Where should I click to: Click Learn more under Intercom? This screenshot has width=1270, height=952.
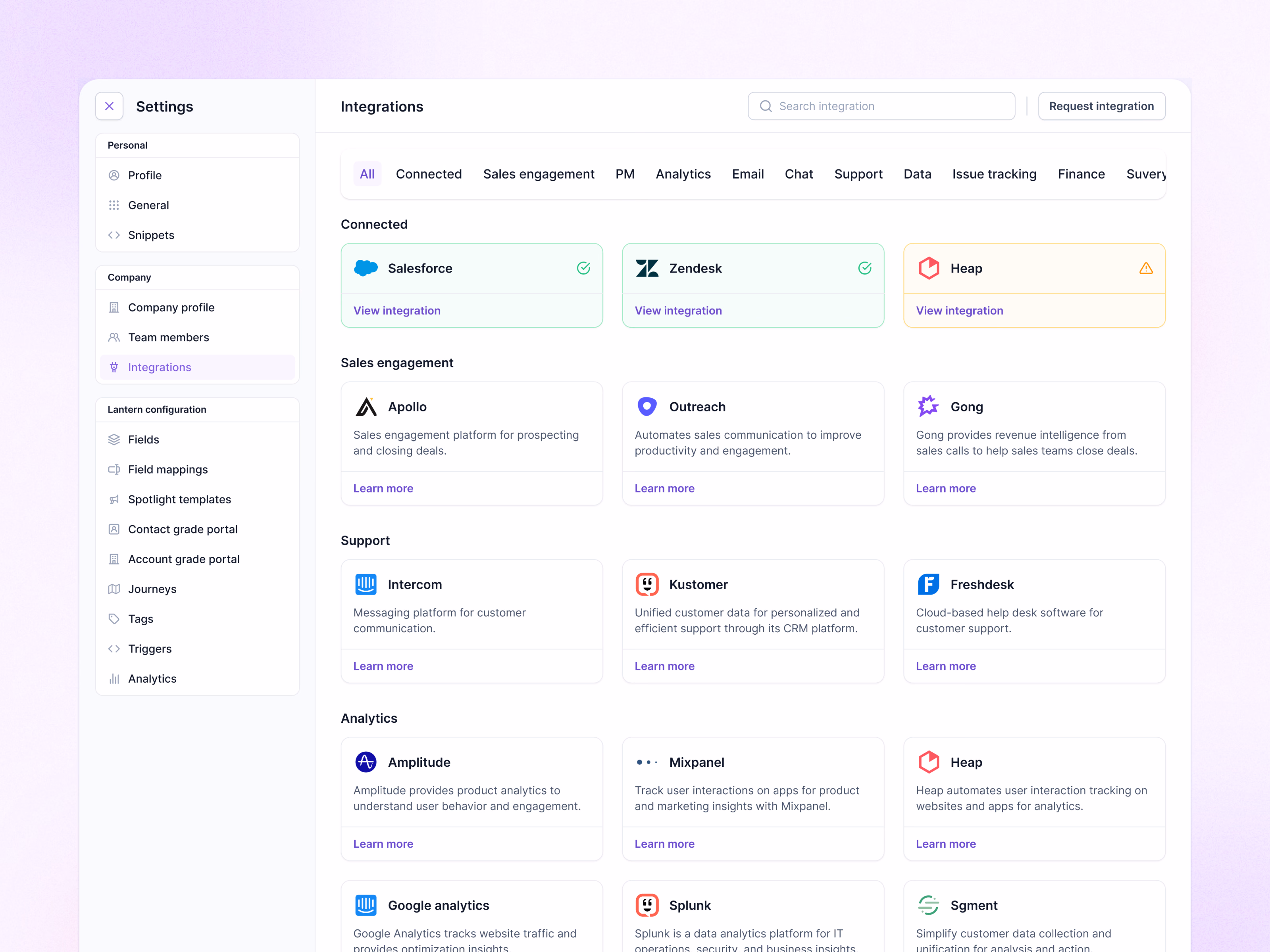[x=383, y=666]
